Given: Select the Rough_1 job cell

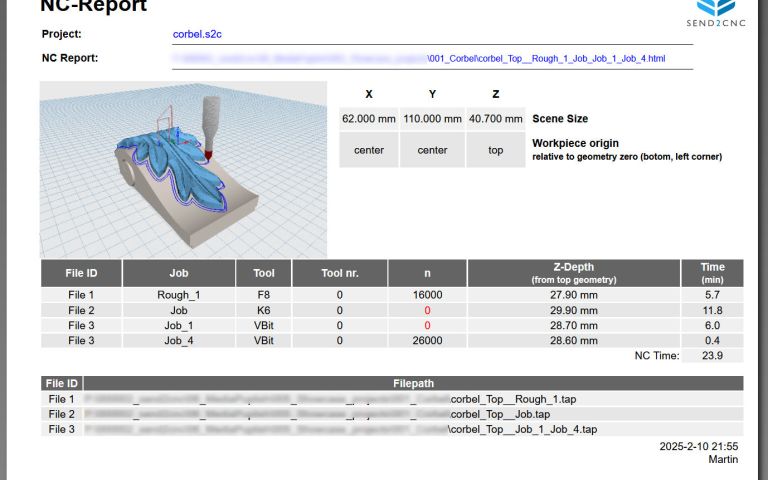Looking at the screenshot, I should tap(179, 295).
